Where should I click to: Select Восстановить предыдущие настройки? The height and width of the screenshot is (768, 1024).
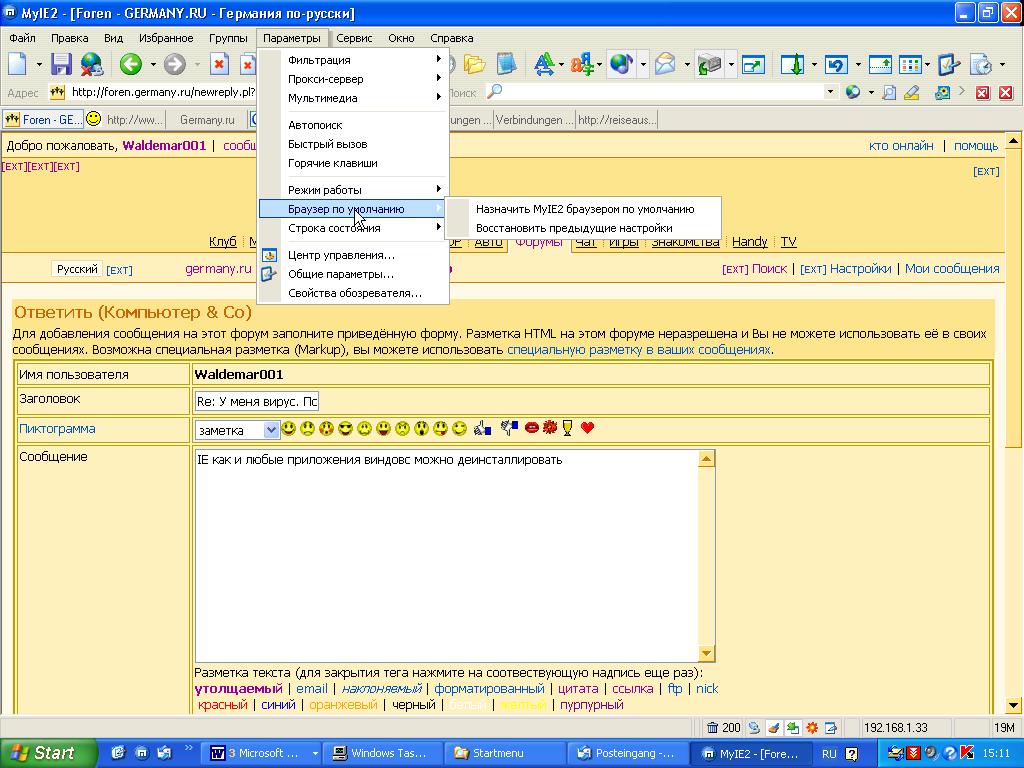(583, 228)
